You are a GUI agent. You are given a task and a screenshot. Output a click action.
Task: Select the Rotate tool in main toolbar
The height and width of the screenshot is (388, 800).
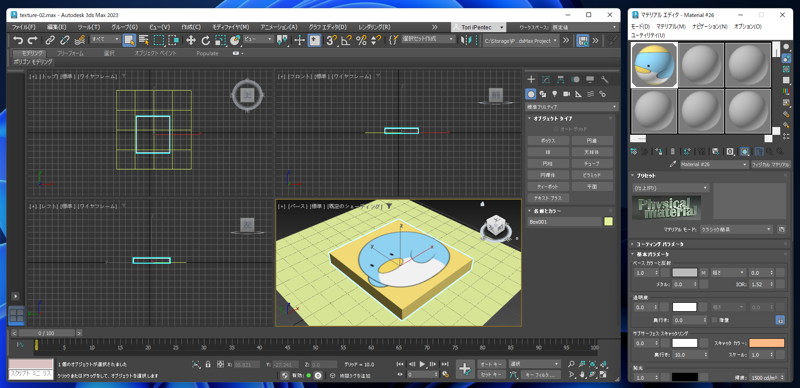[206, 40]
